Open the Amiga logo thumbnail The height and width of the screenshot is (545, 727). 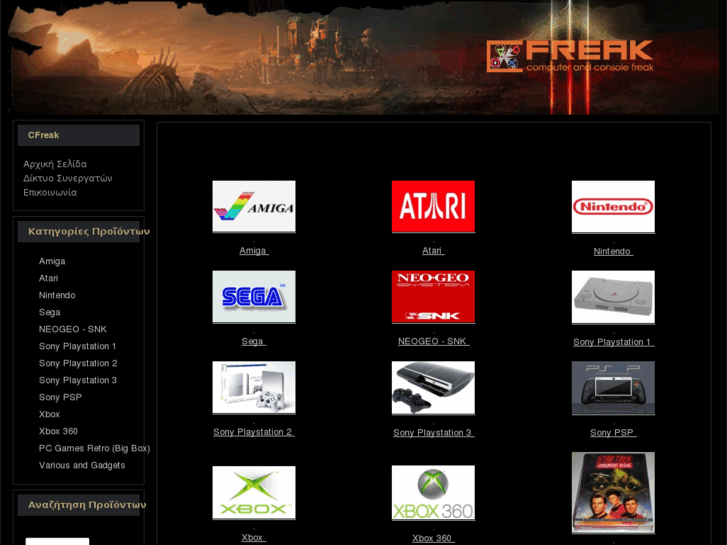click(x=254, y=206)
